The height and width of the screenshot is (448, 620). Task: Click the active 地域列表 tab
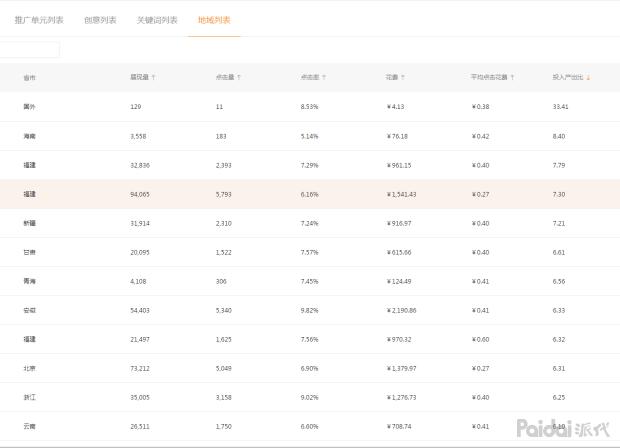point(214,20)
